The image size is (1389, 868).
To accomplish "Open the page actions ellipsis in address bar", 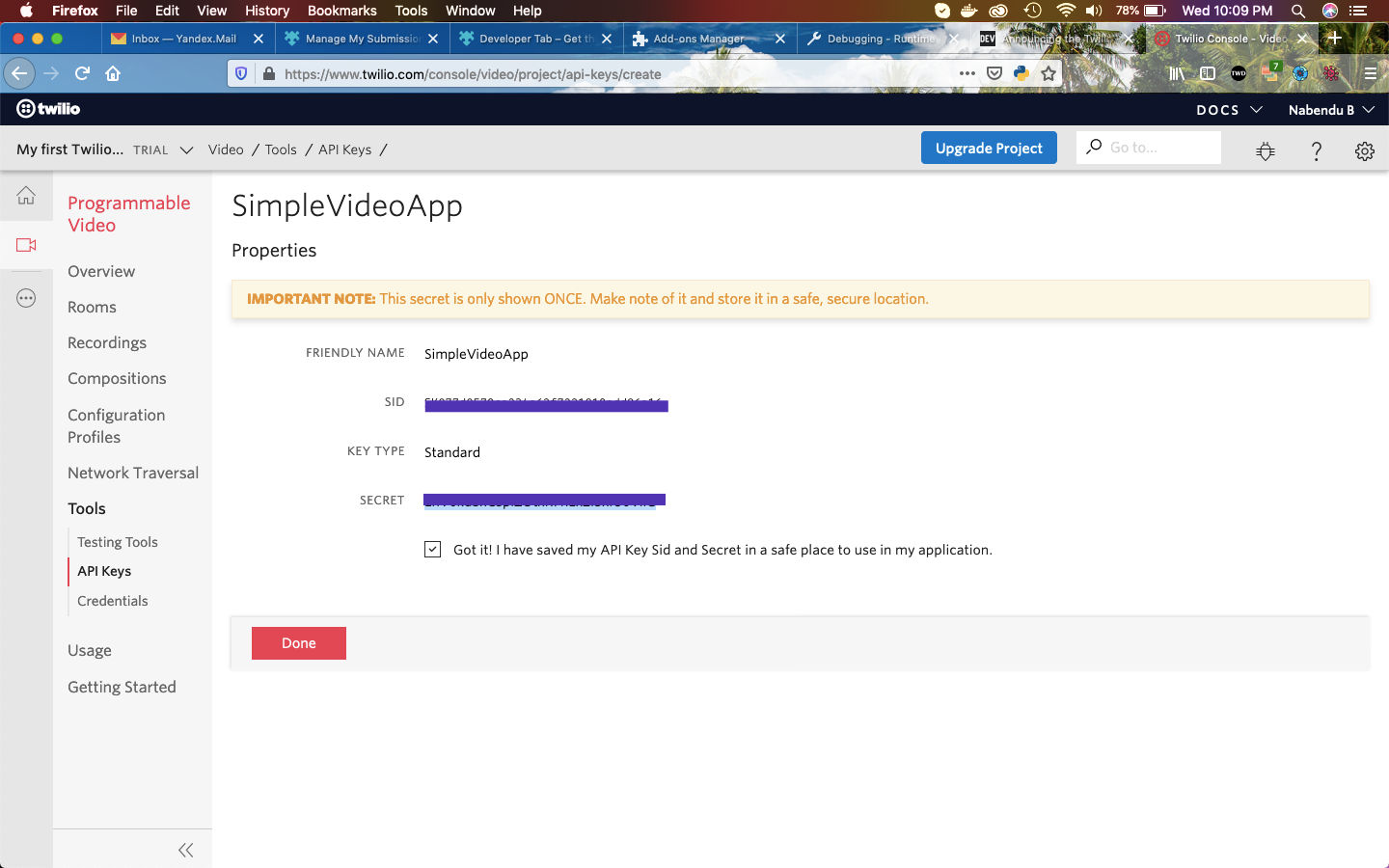I will (x=967, y=73).
